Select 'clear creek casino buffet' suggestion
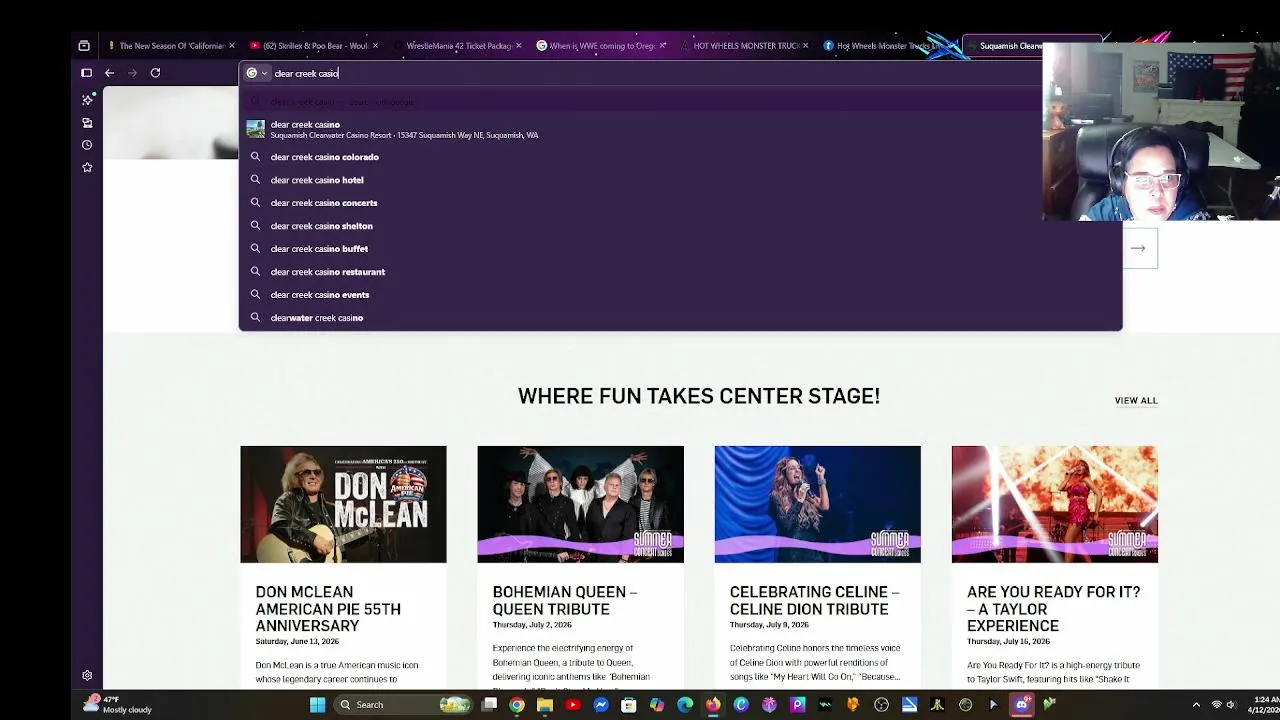Viewport: 1280px width, 720px height. point(680,249)
